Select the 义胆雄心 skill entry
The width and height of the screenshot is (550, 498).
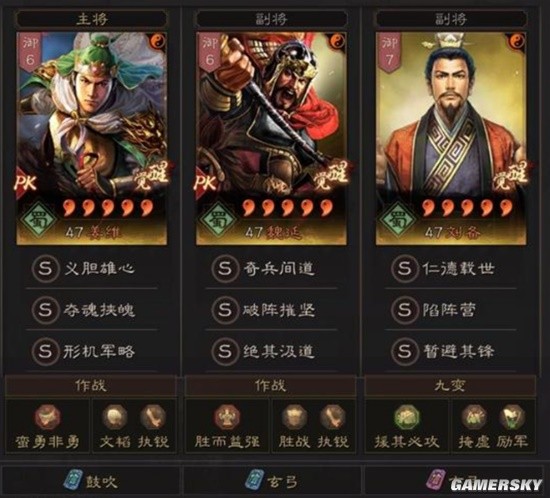[91, 269]
